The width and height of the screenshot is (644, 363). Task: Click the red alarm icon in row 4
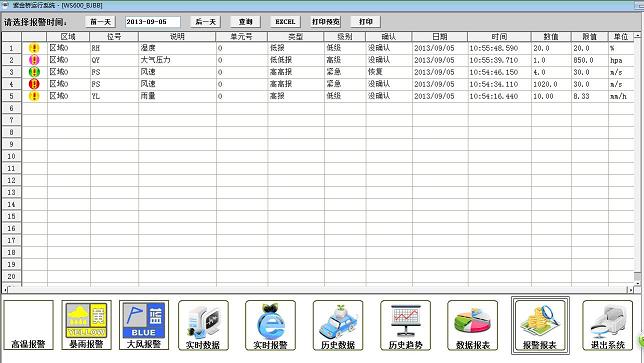(34, 84)
